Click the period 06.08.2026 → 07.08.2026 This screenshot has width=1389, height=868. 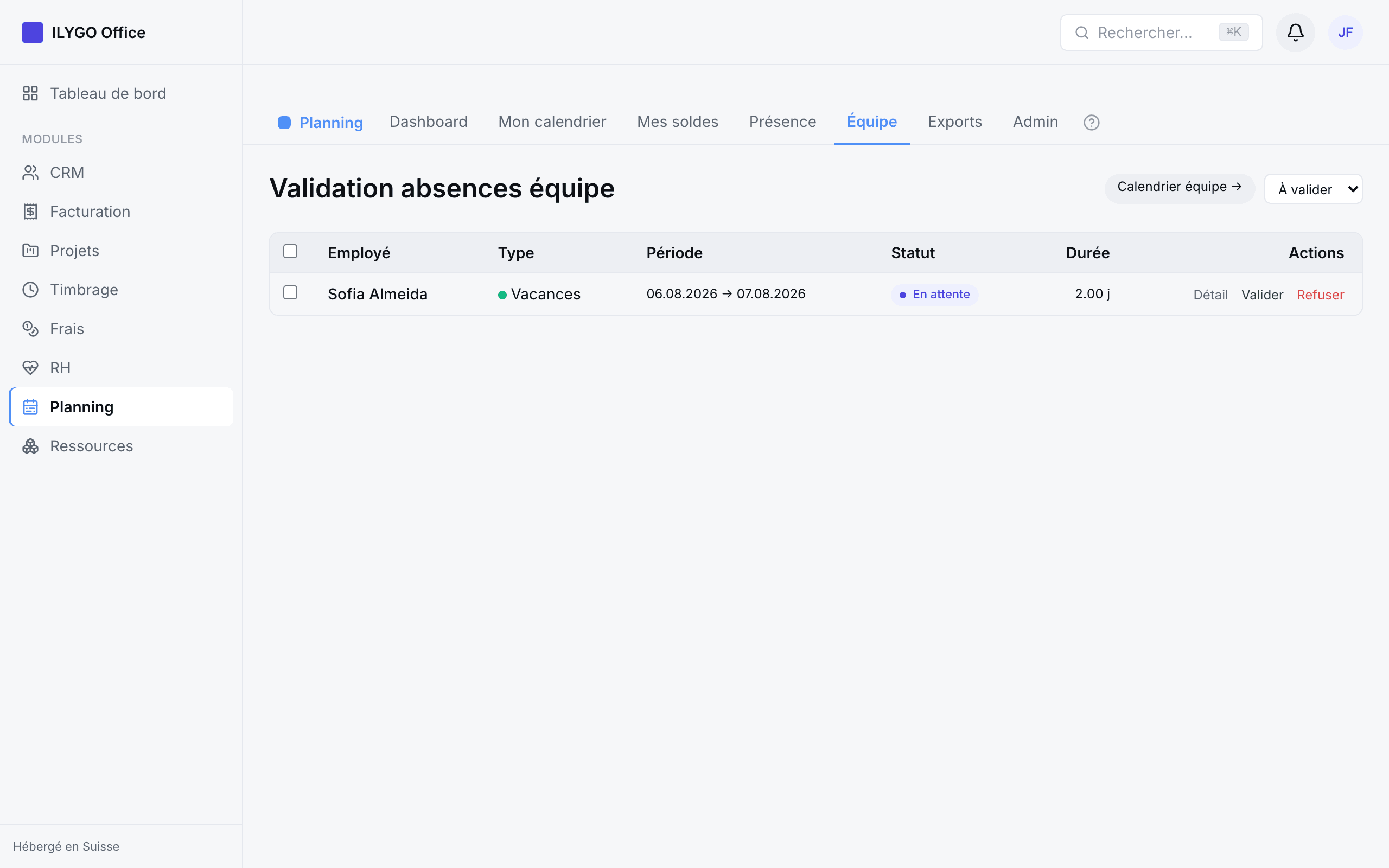coord(725,294)
